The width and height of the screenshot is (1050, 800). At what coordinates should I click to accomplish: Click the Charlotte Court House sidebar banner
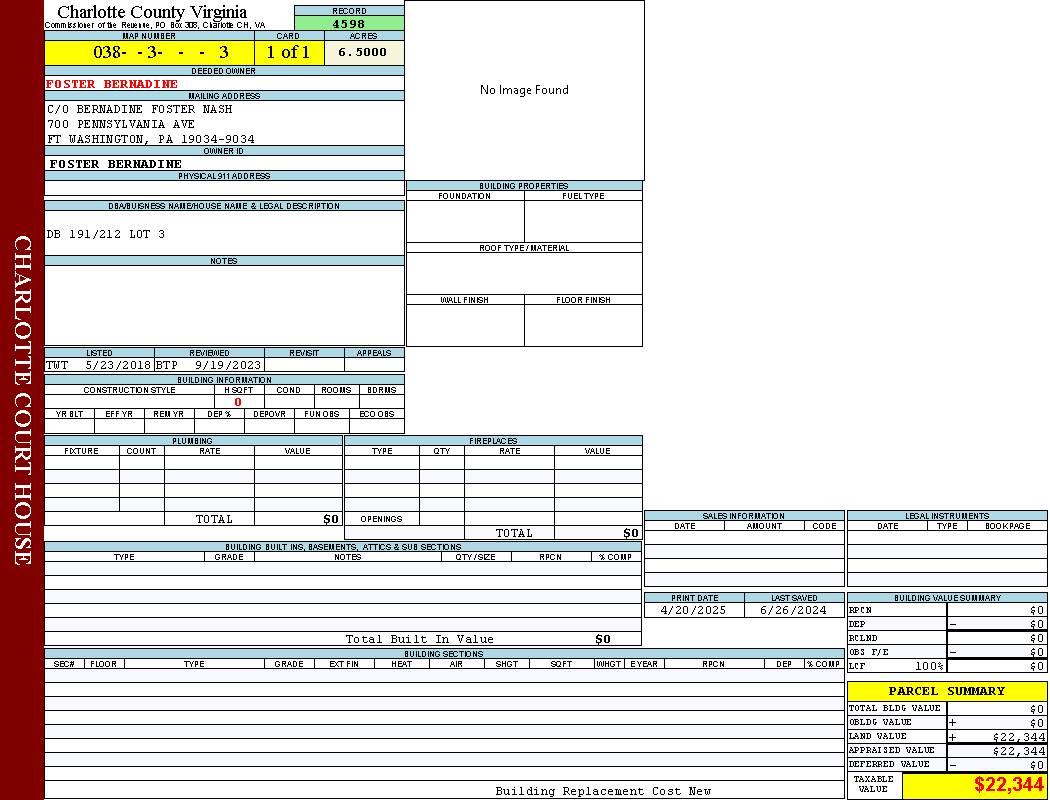(22, 400)
